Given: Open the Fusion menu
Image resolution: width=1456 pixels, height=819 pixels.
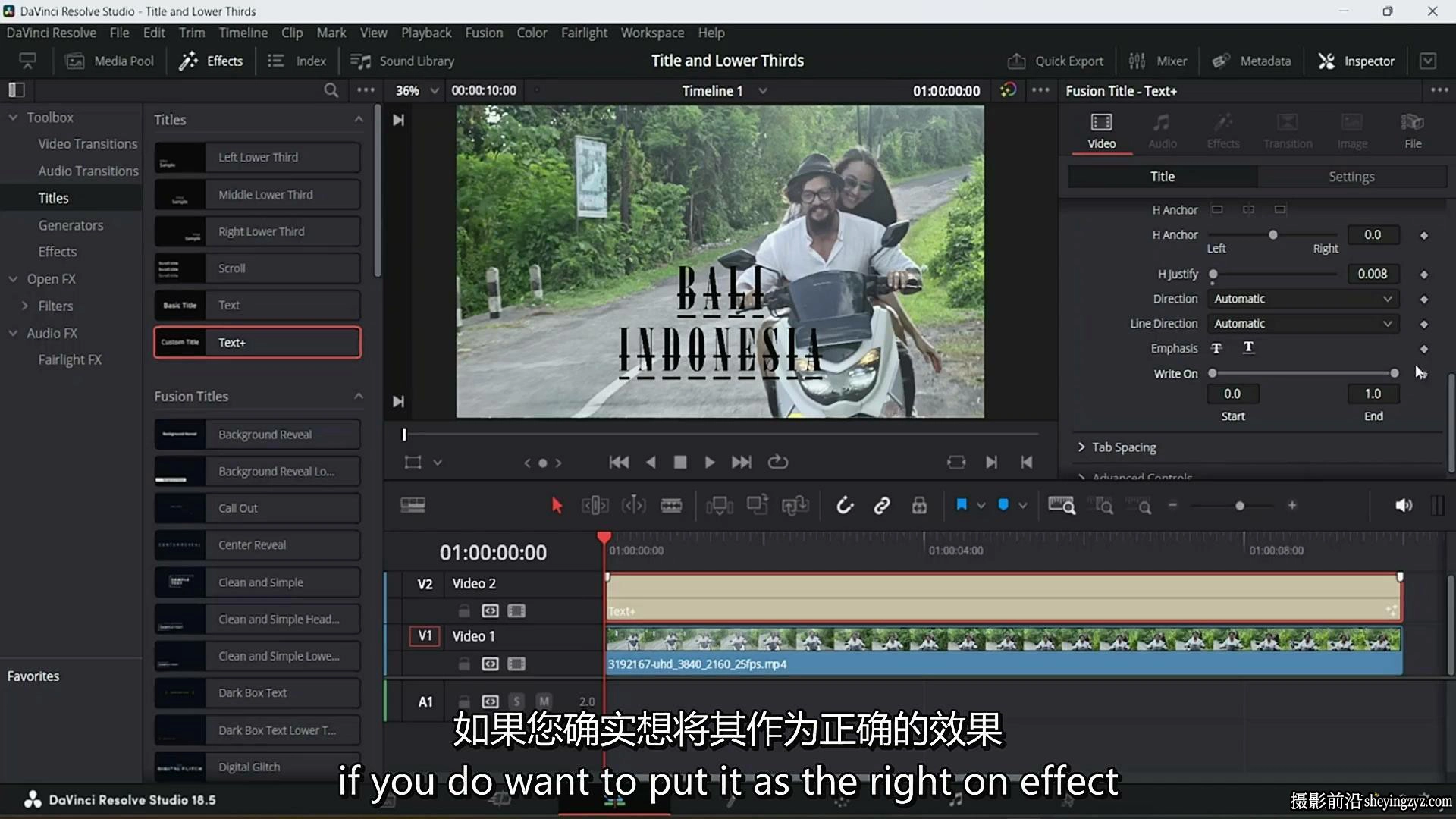Looking at the screenshot, I should [484, 33].
